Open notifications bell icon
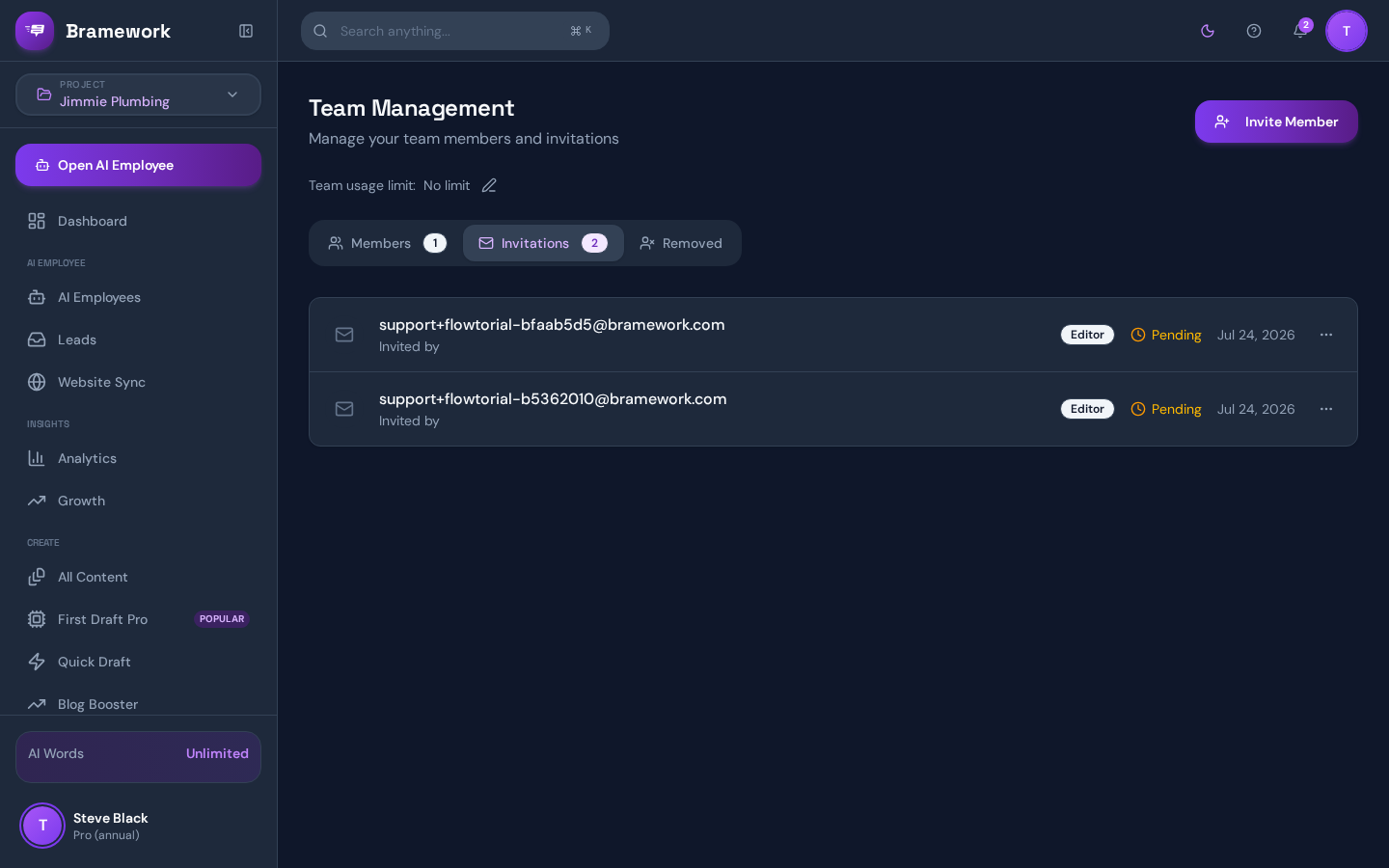The image size is (1389, 868). tap(1300, 31)
